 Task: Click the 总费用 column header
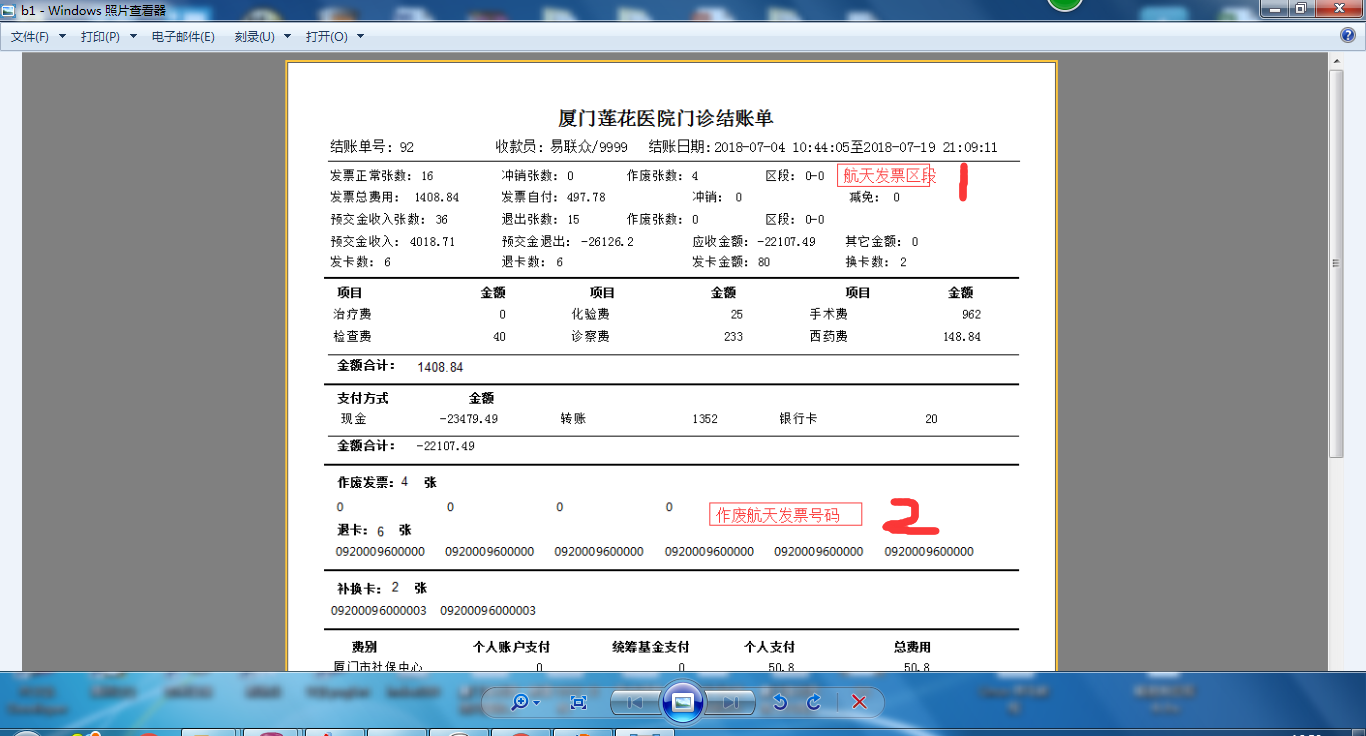[x=912, y=647]
